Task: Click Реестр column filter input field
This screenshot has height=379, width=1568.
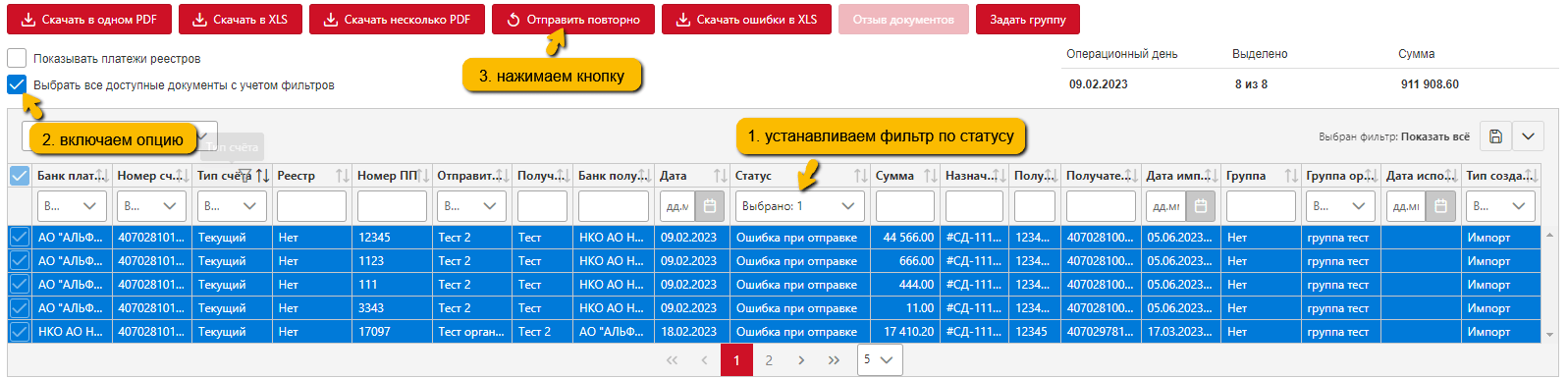Action: click(x=311, y=206)
